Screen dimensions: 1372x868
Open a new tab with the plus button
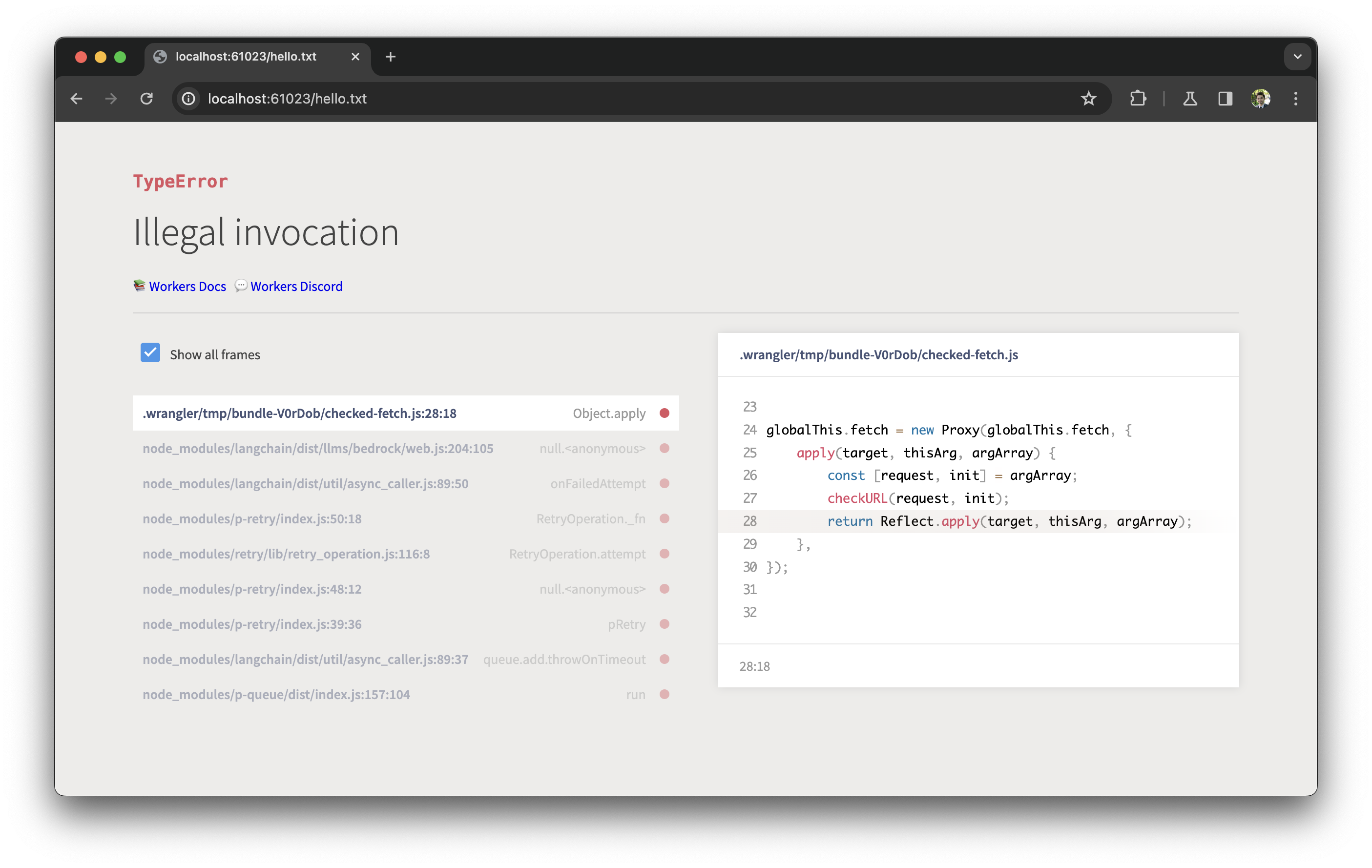tap(390, 57)
